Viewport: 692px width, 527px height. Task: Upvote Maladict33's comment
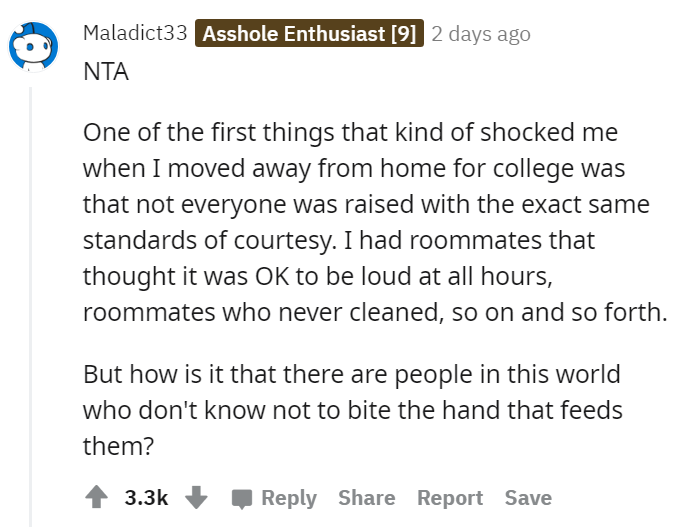(x=96, y=497)
